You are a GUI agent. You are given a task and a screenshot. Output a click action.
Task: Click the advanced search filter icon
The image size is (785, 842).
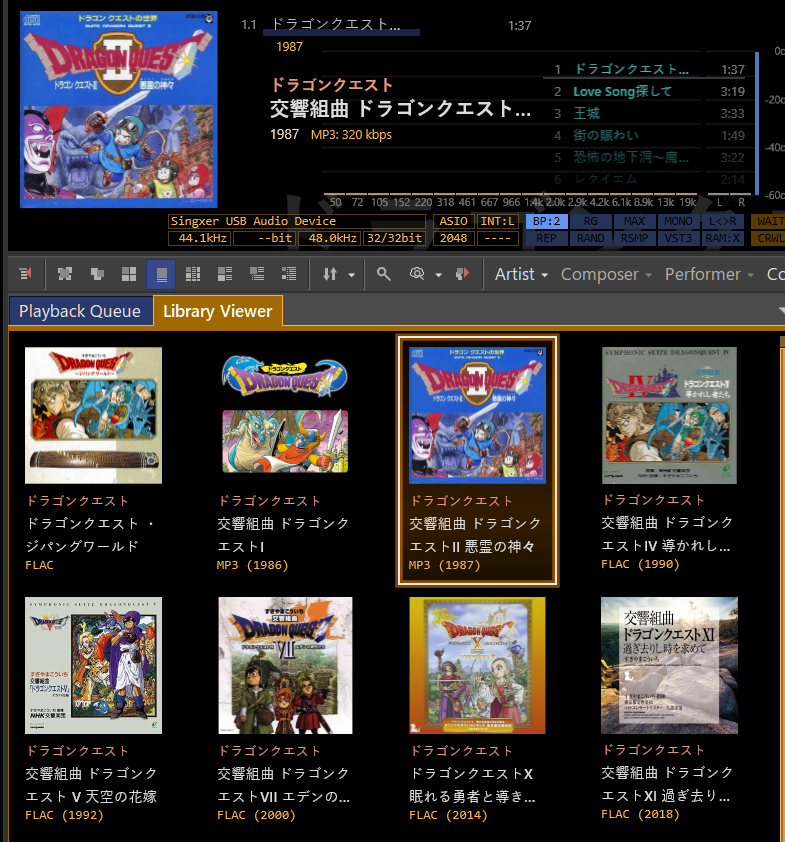coord(417,274)
